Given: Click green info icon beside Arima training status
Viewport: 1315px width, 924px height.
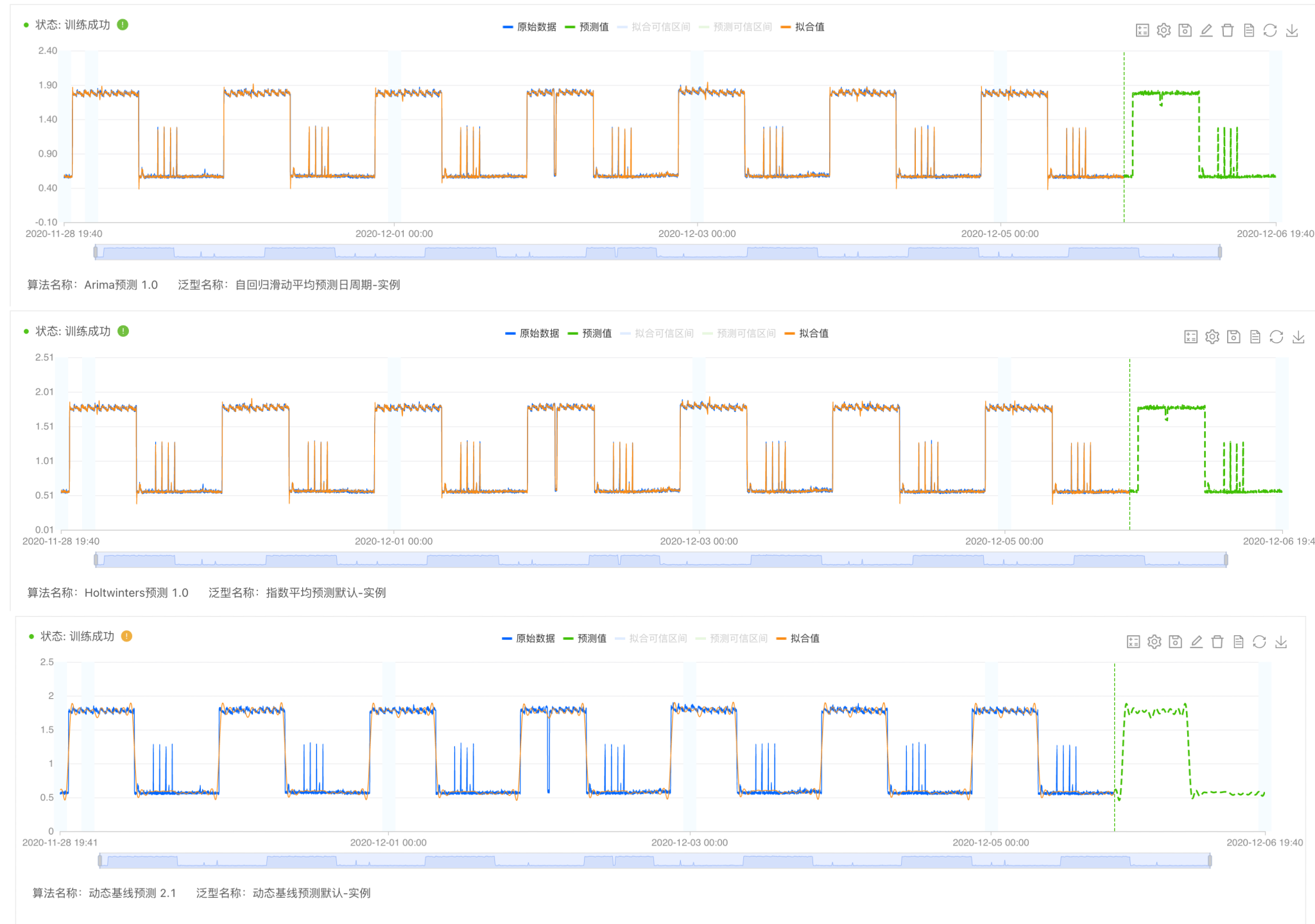Looking at the screenshot, I should coord(123,24).
